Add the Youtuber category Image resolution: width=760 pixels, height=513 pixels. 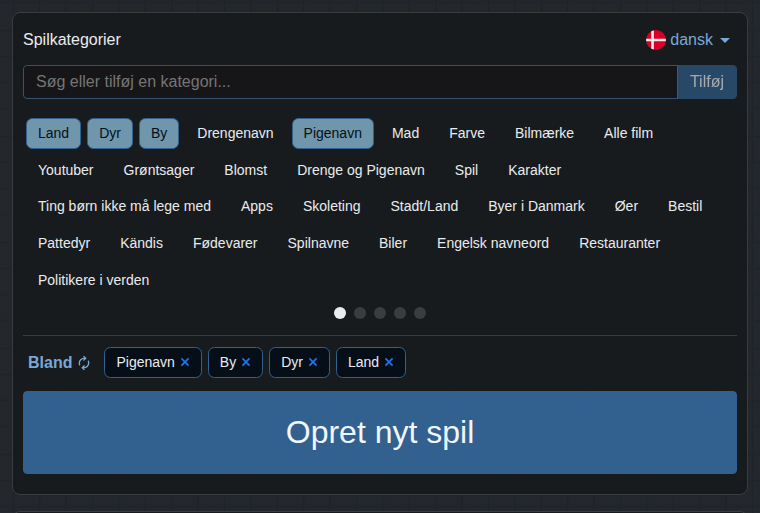(65, 170)
